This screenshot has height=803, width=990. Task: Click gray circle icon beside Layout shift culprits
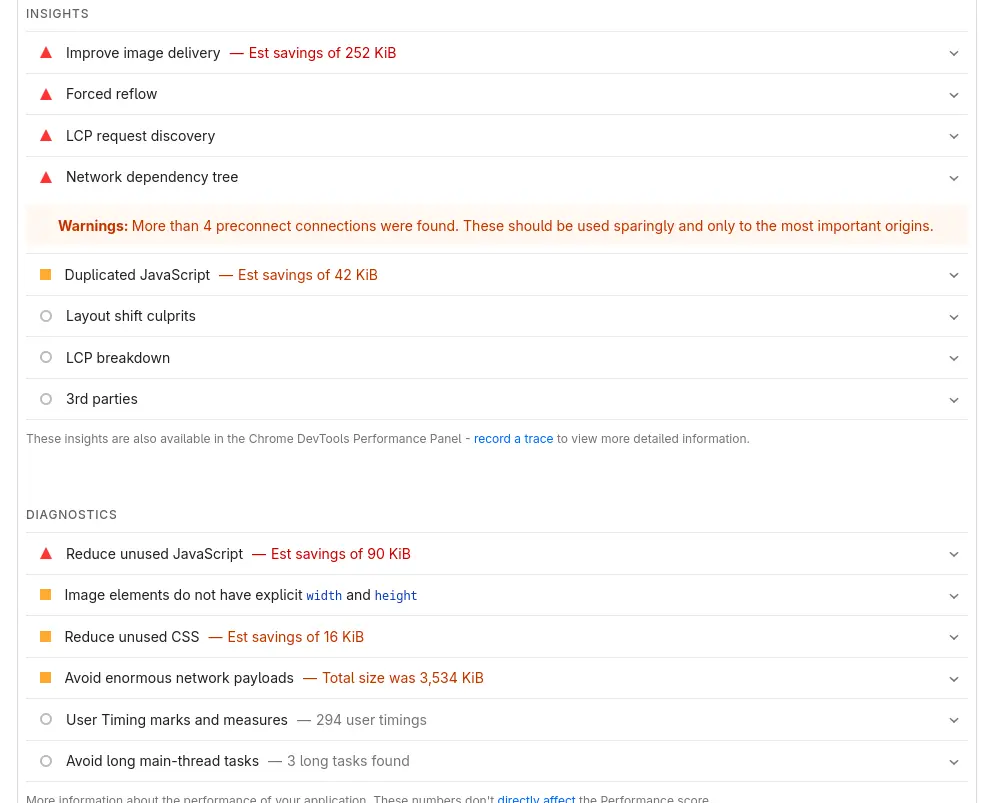point(46,316)
